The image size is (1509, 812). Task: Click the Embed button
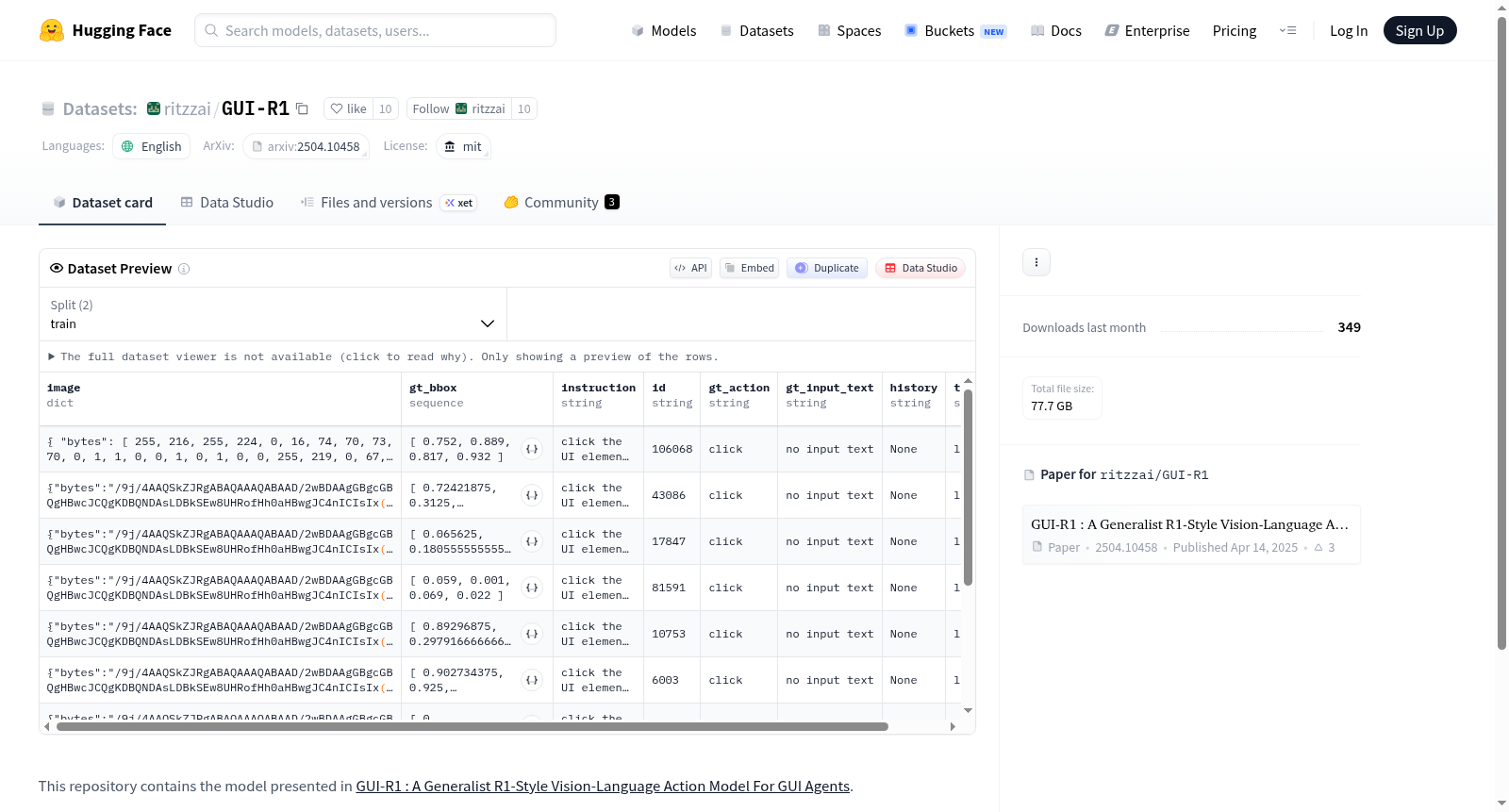(749, 268)
